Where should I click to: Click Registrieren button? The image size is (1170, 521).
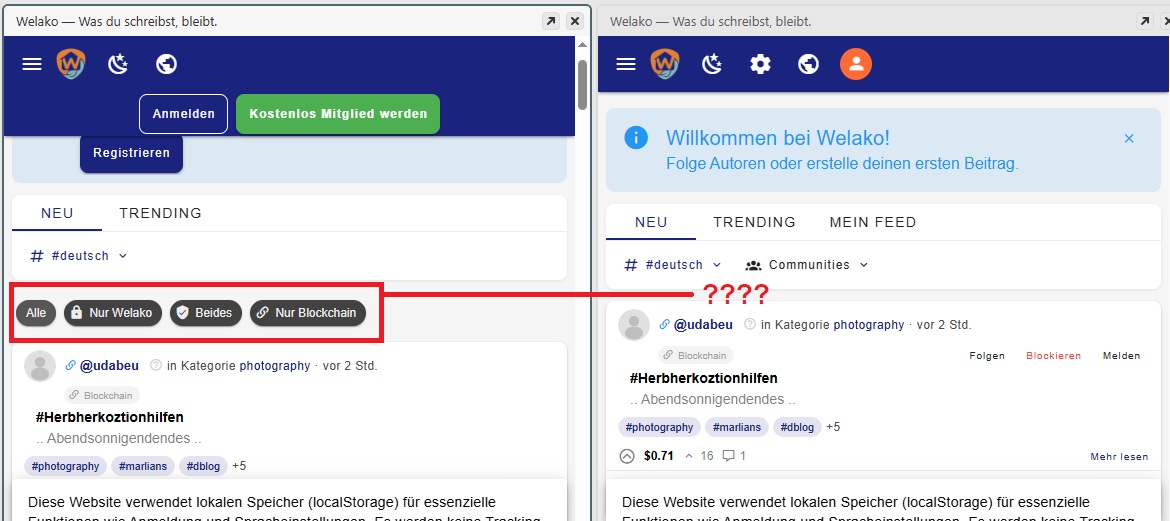(131, 153)
